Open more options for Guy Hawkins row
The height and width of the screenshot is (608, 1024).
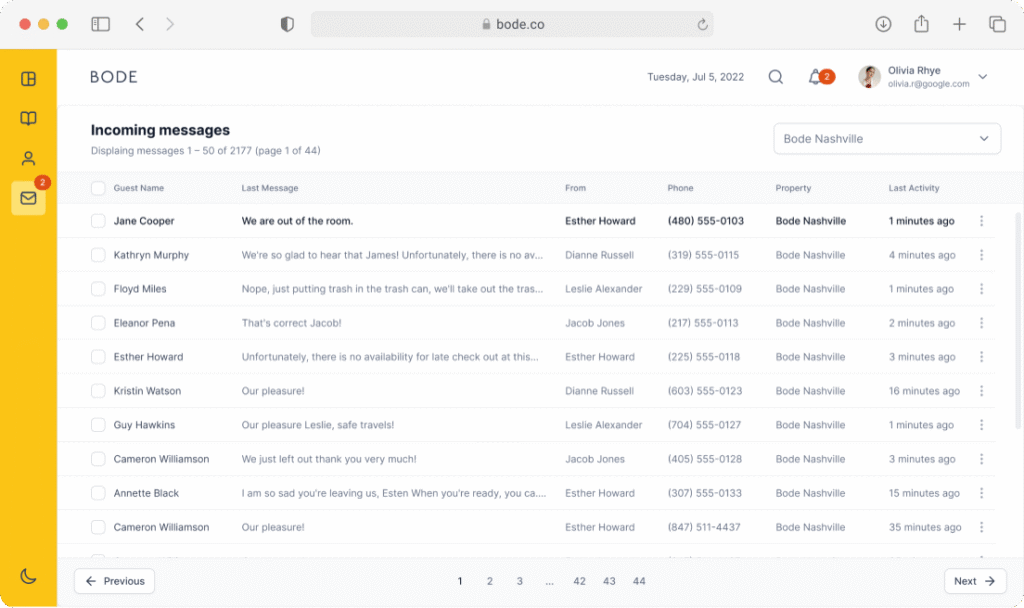[x=982, y=424]
